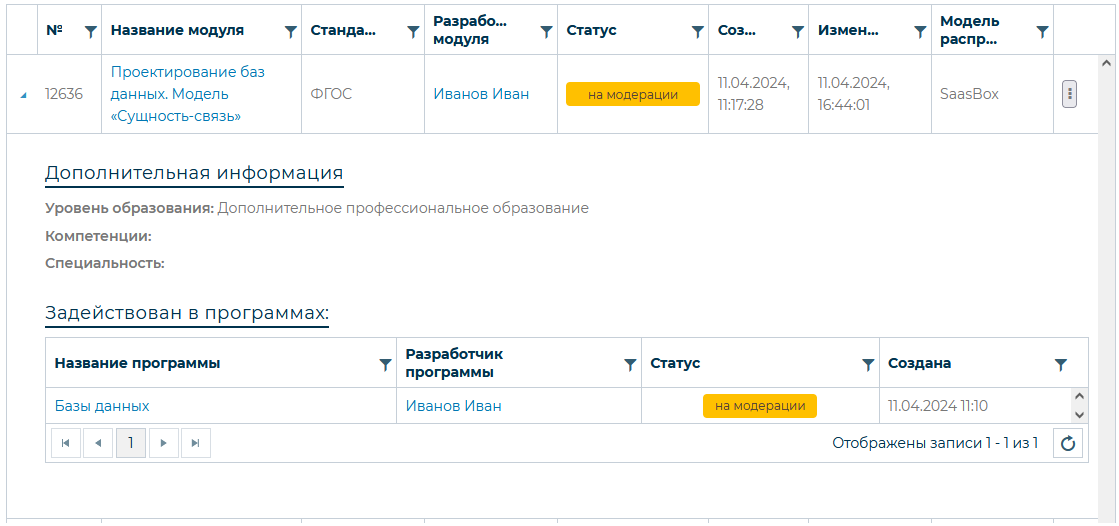Open filter for № column
The height and width of the screenshot is (526, 1119).
click(x=91, y=32)
